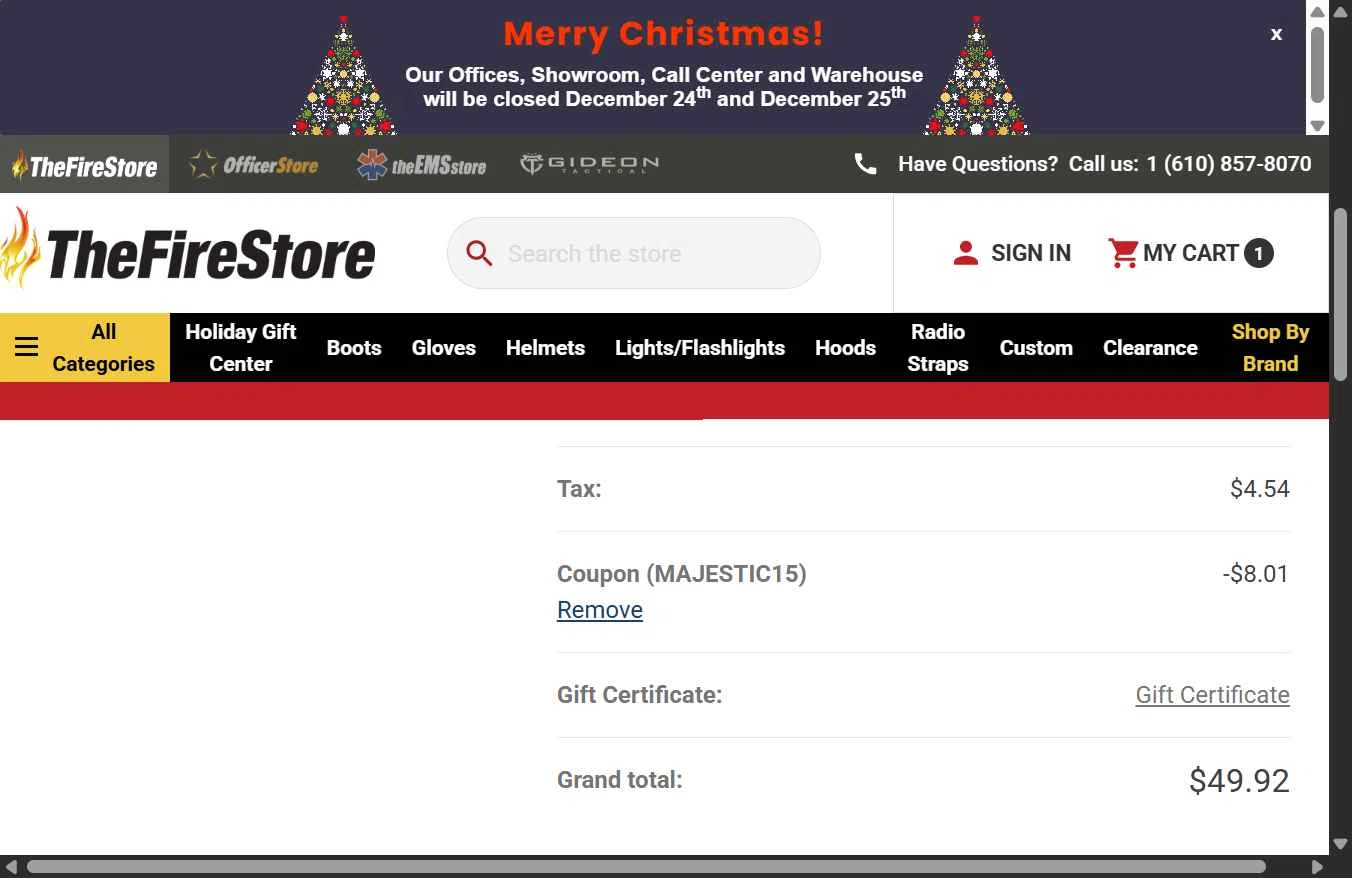The image size is (1352, 878).
Task: Focus the Search the store field
Action: pos(634,253)
